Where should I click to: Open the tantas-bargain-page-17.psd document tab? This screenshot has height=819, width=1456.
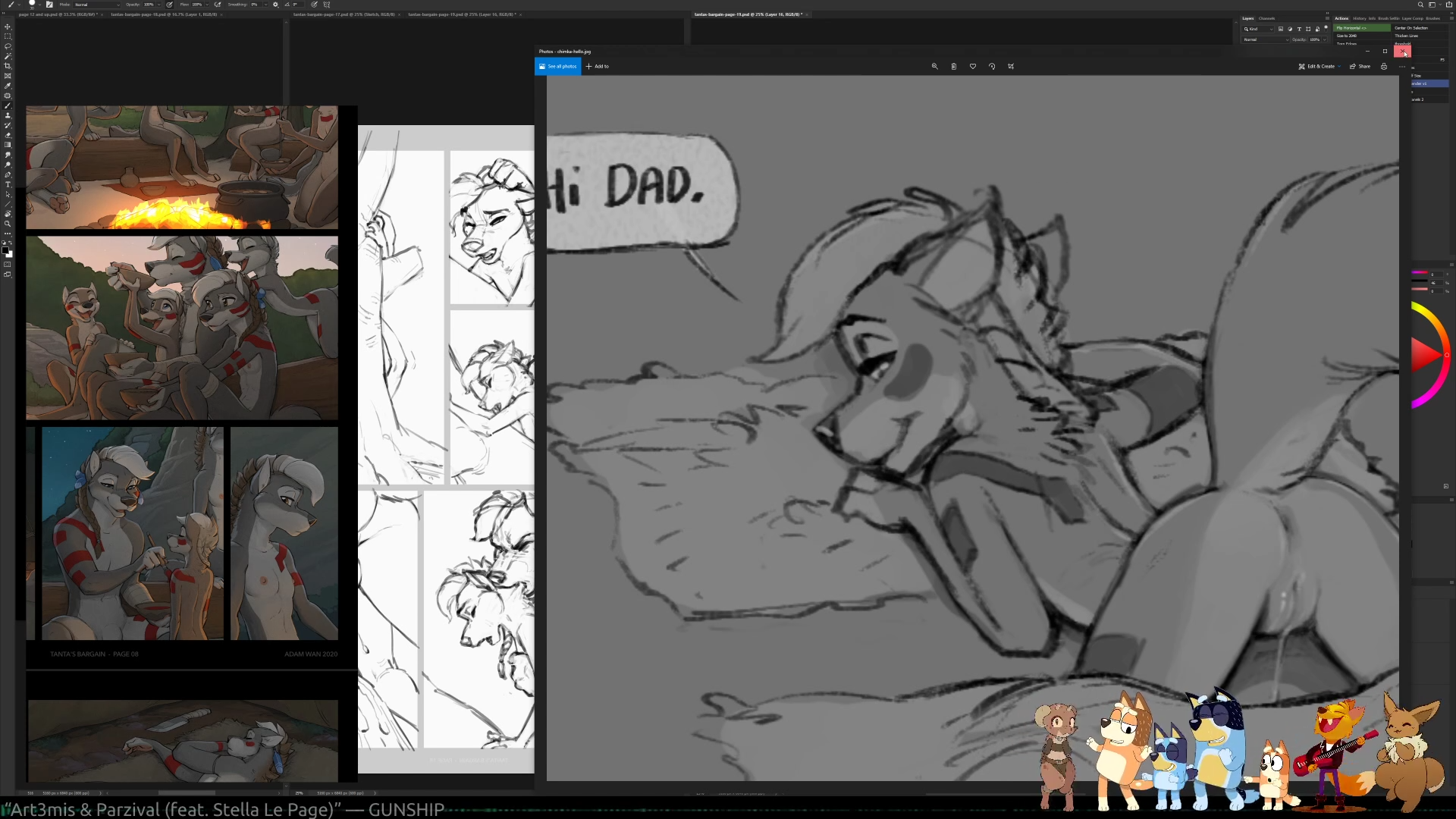pos(343,14)
